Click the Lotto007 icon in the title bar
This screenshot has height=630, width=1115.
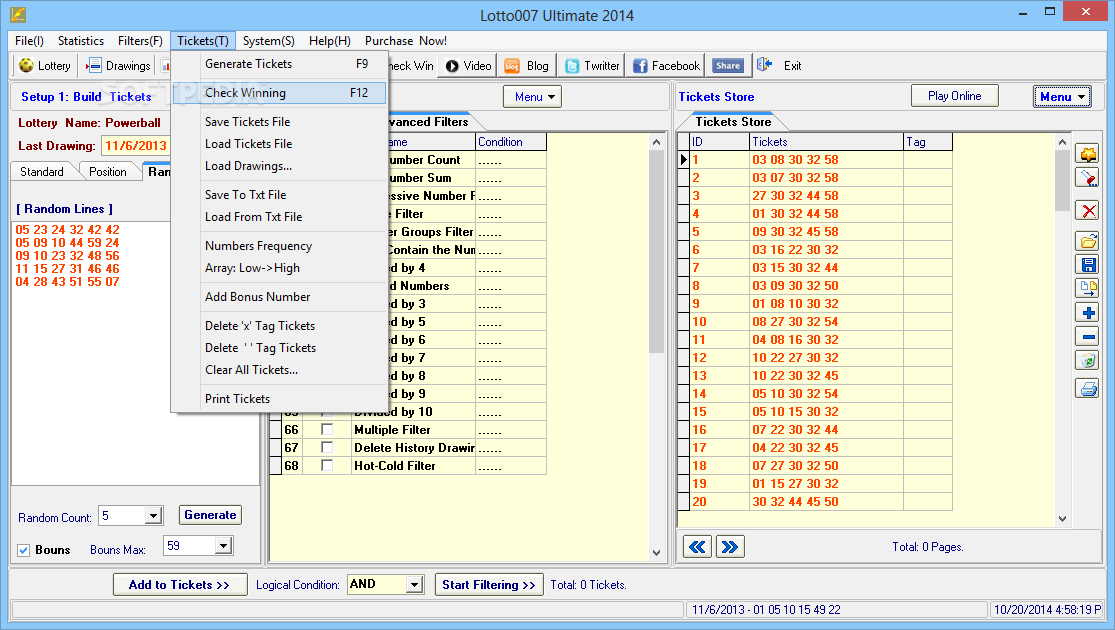point(18,14)
